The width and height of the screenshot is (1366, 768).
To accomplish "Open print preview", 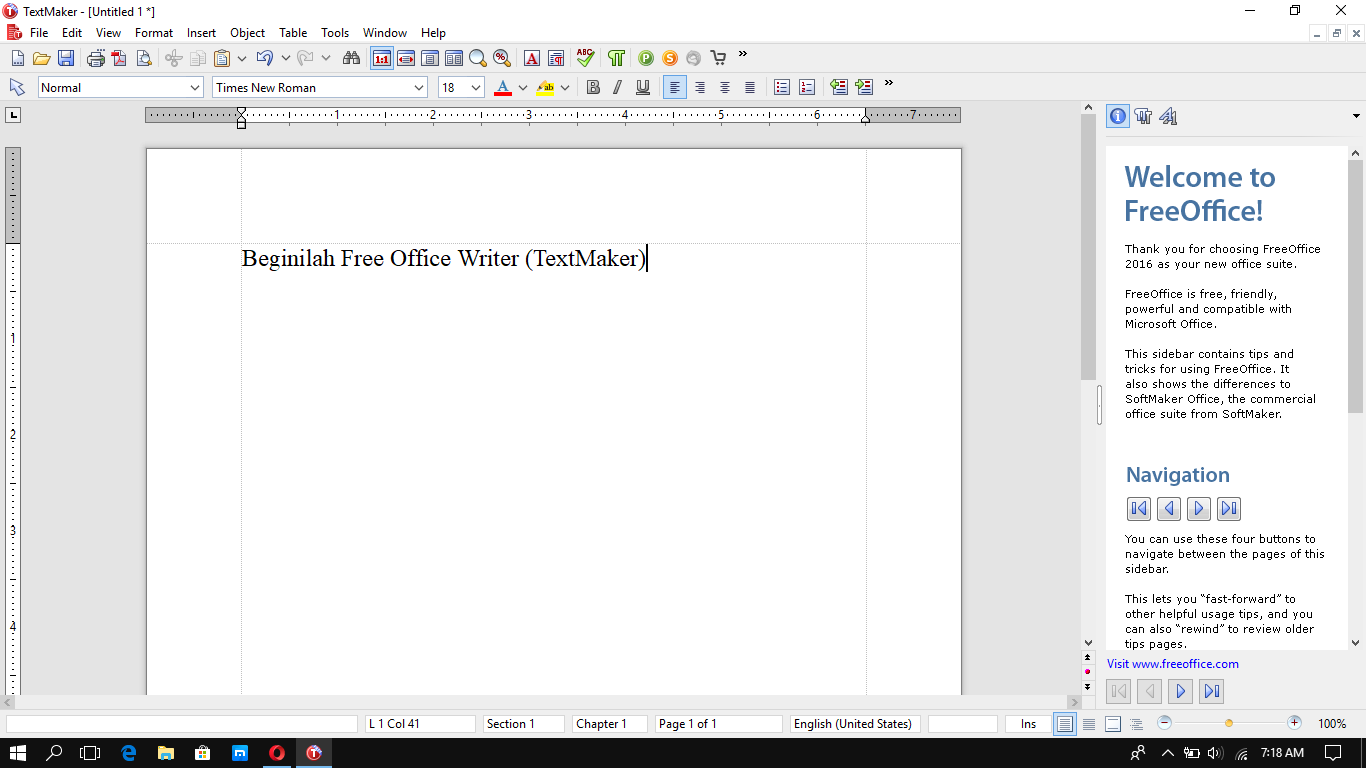I will [143, 58].
